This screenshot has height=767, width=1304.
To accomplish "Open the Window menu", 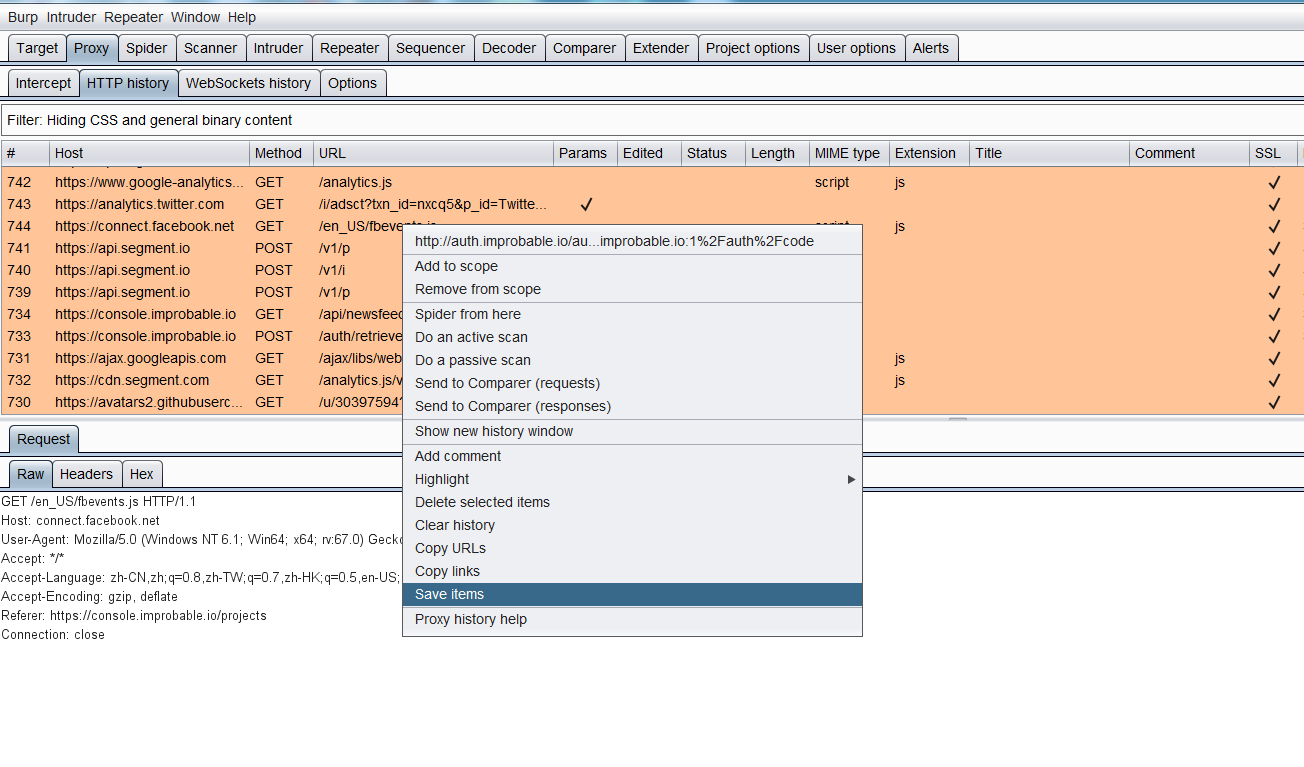I will [195, 17].
